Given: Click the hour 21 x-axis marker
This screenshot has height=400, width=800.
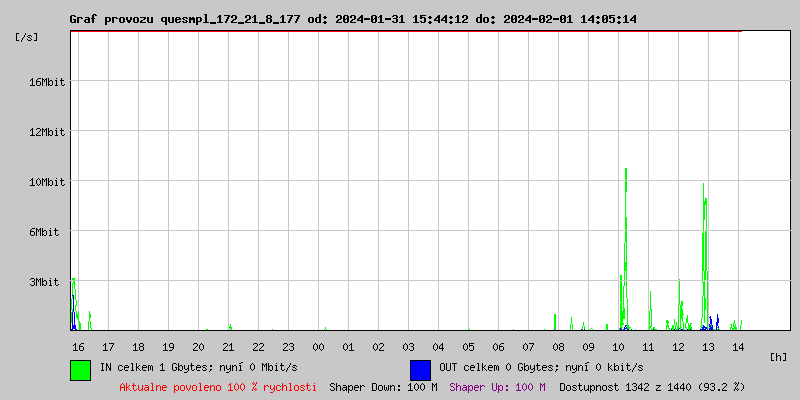Looking at the screenshot, I should [228, 346].
